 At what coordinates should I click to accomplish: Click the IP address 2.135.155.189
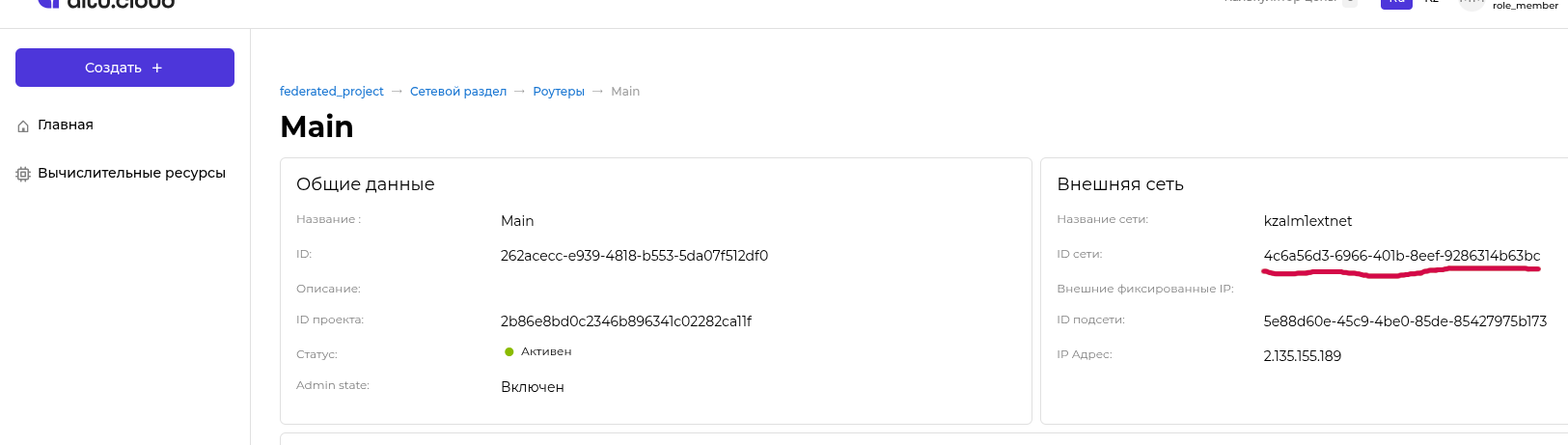click(x=1302, y=356)
